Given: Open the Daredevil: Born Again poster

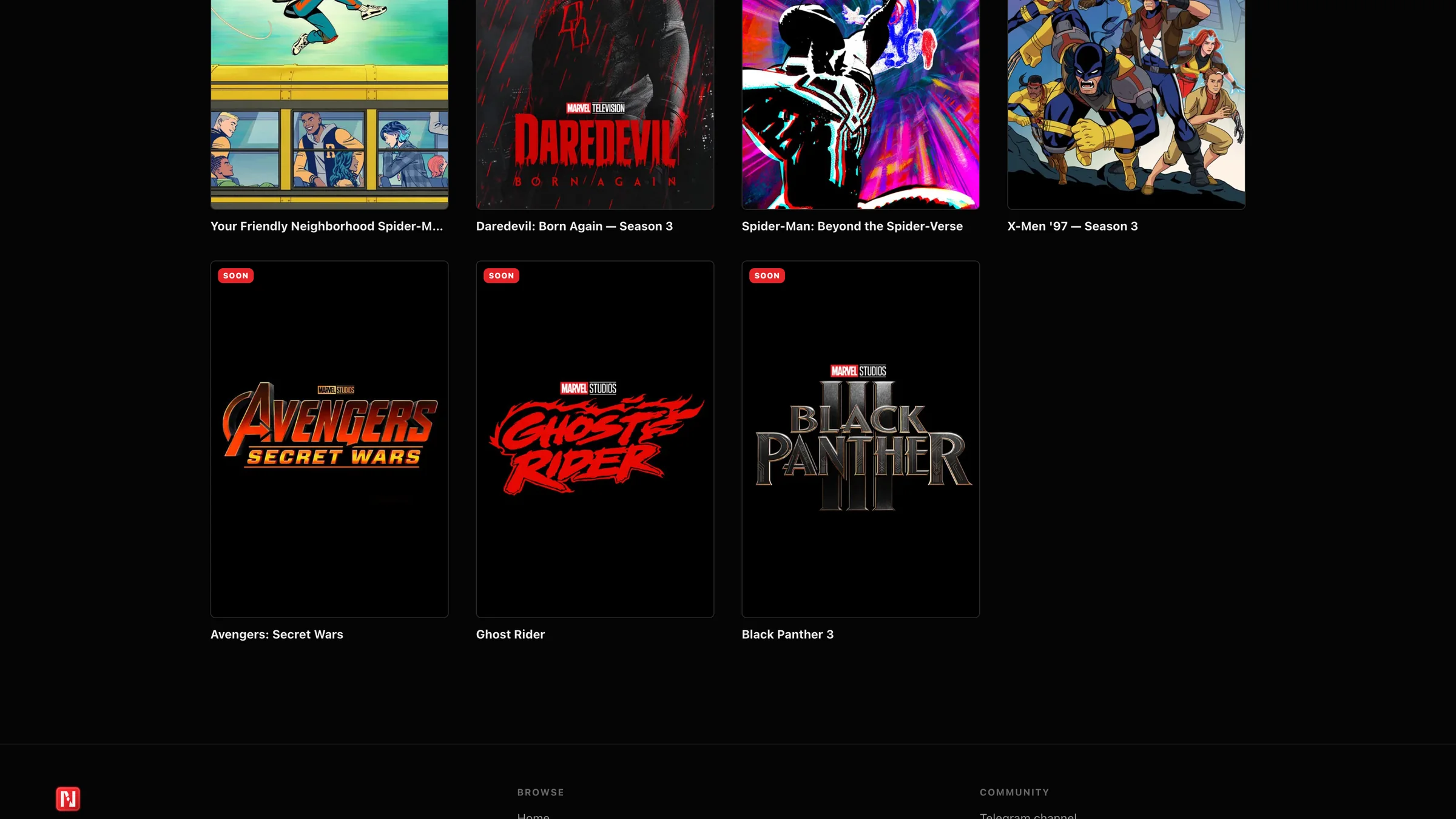Looking at the screenshot, I should click(x=595, y=104).
